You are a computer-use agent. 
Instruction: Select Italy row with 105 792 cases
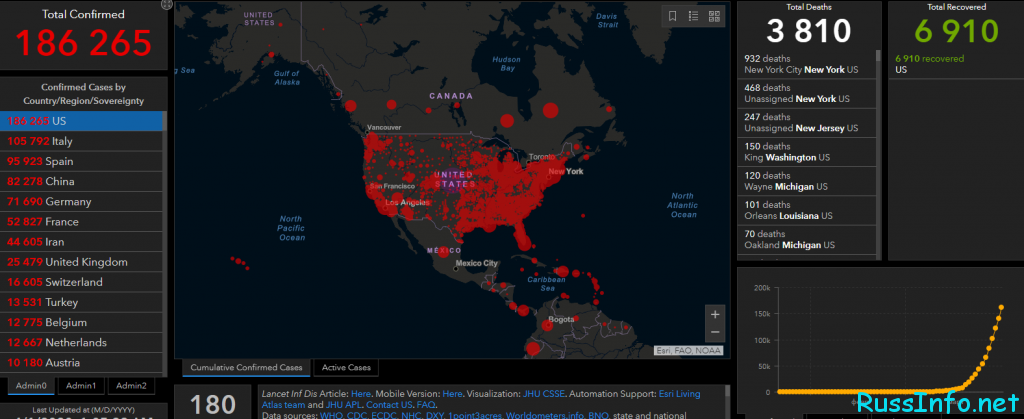coord(81,141)
